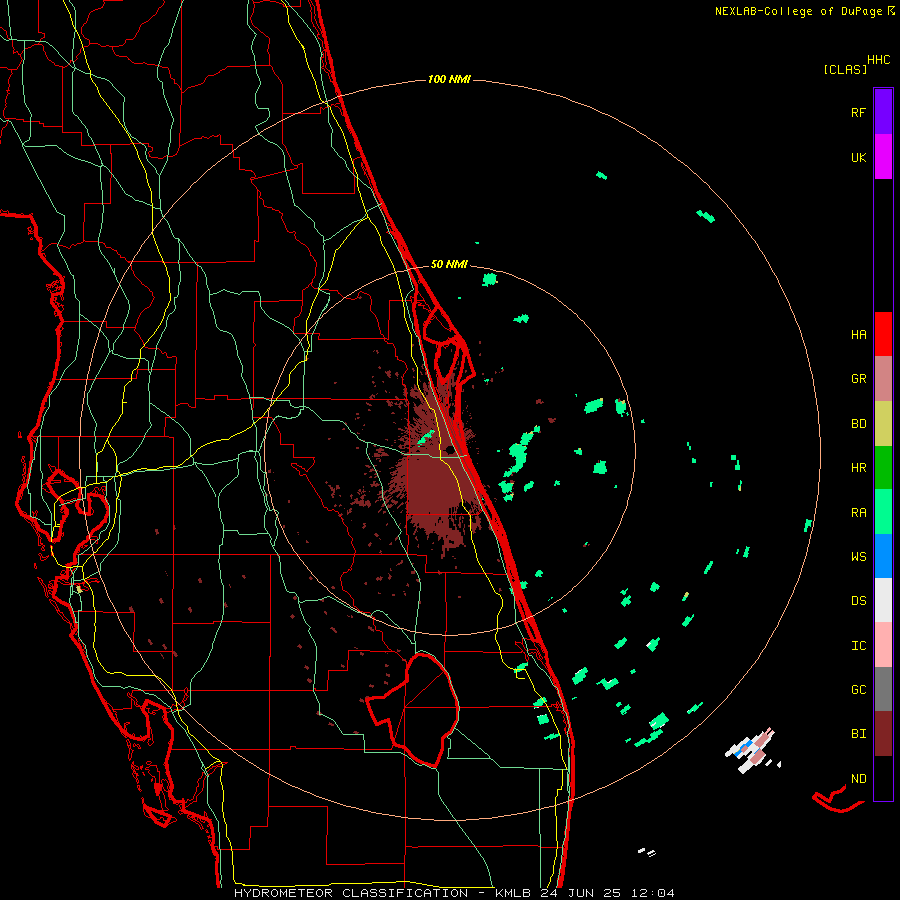Click the light green RA legend swatch
Image resolution: width=900 pixels, height=900 pixels.
pyautogui.click(x=883, y=512)
